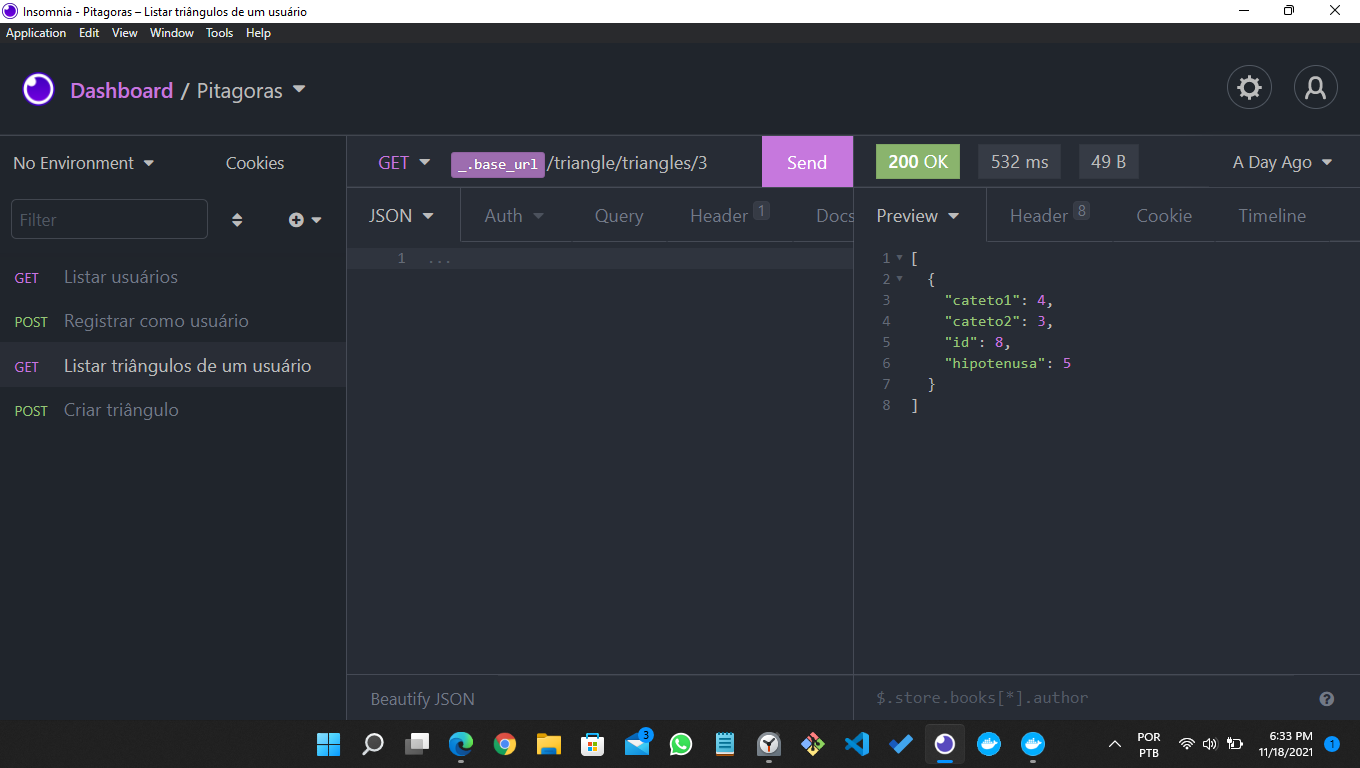Click Beautify JSON
This screenshot has height=768, width=1360.
click(421, 698)
